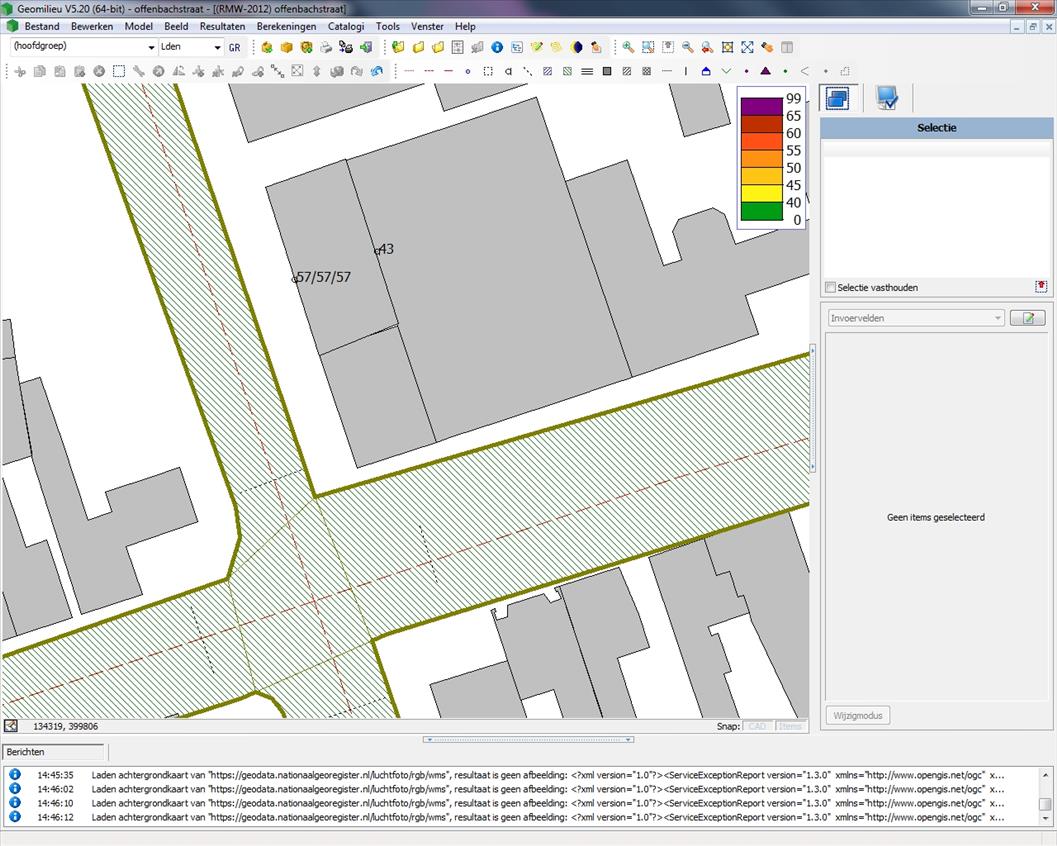Screen dimensions: 1057x846
Task: Click the three horizontal lines item tool
Action: (x=587, y=71)
